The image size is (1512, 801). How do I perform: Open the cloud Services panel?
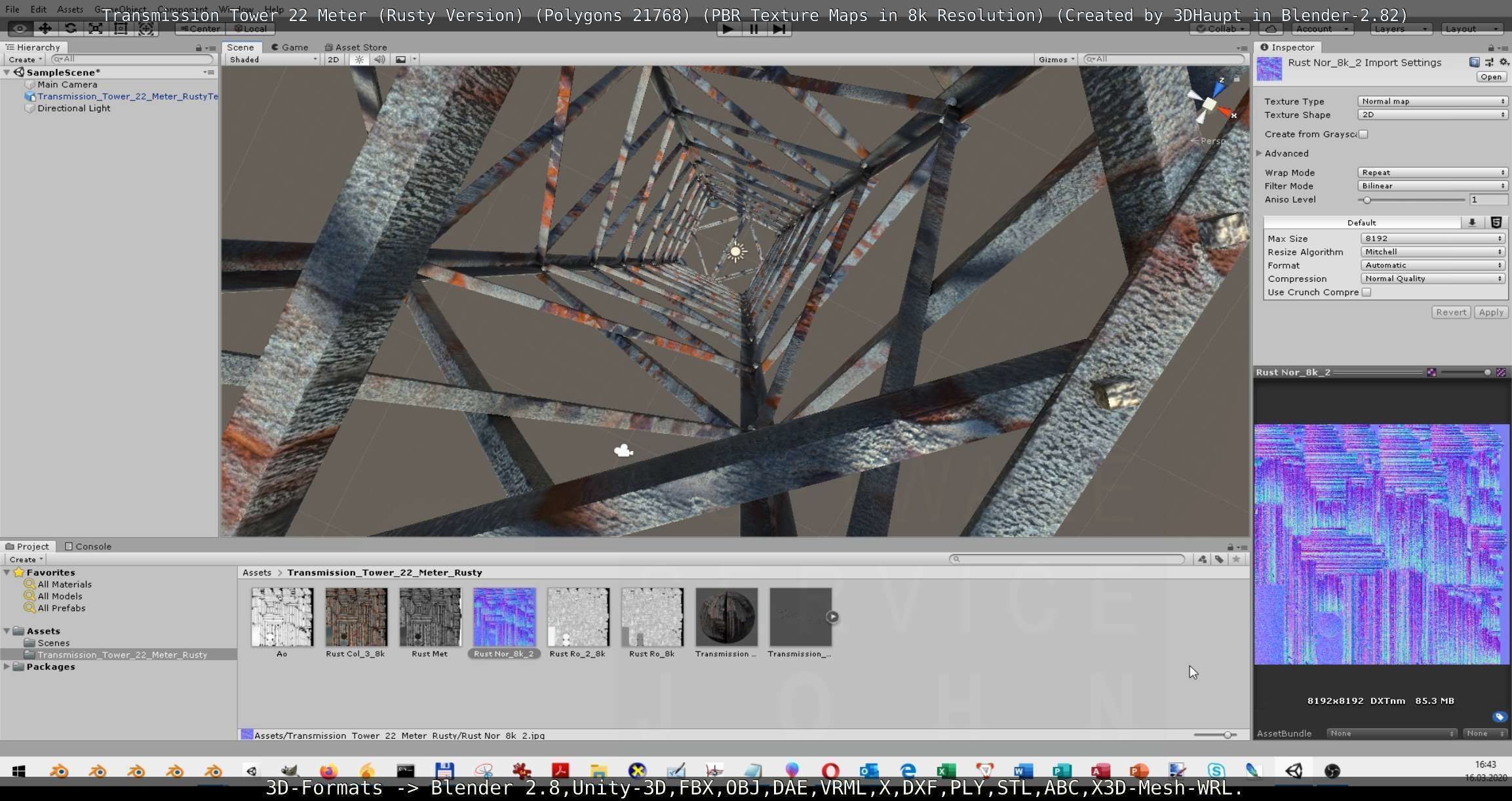1270,29
